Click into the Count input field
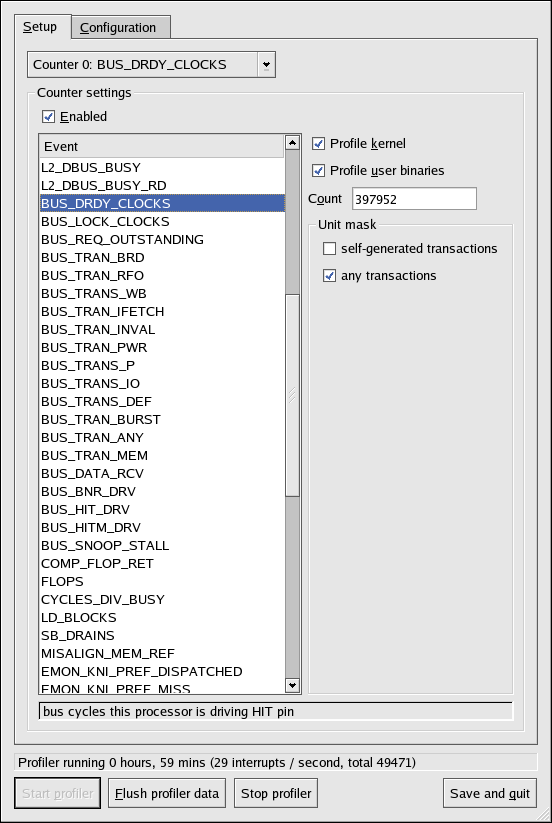This screenshot has height=823, width=552. 415,199
